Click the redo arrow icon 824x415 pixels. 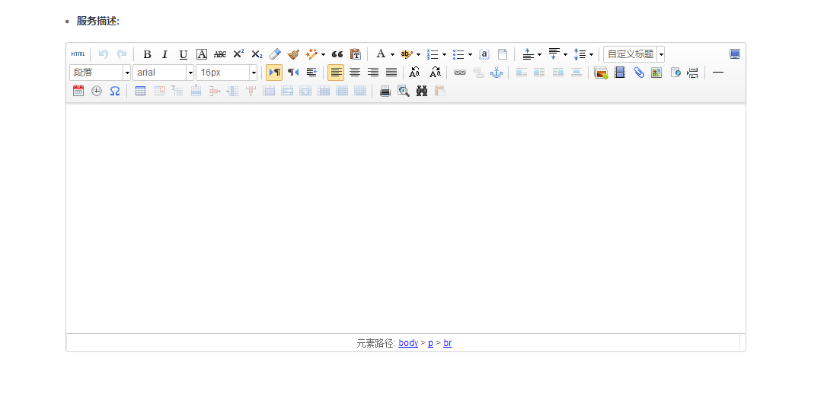point(121,54)
